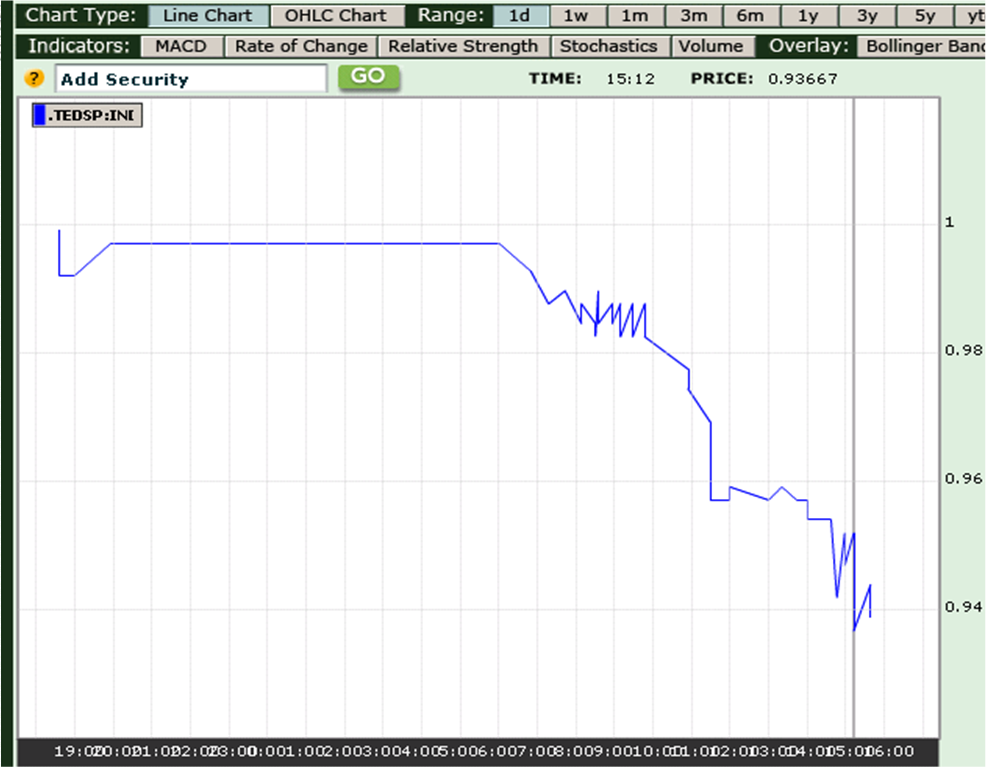Click the 0.93667 price readout

[802, 79]
